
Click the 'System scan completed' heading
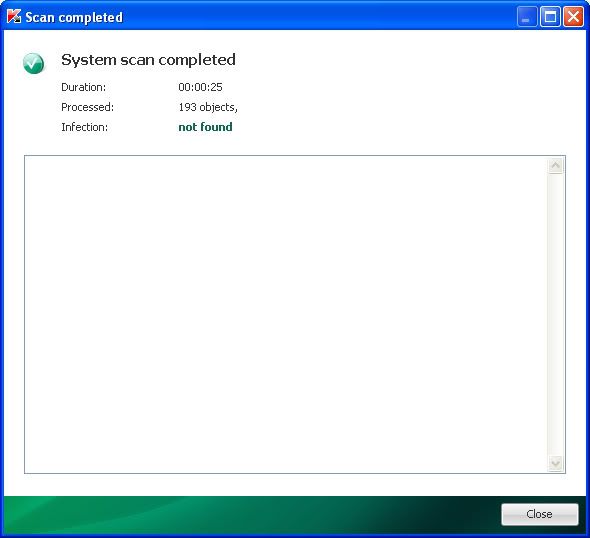pyautogui.click(x=148, y=60)
